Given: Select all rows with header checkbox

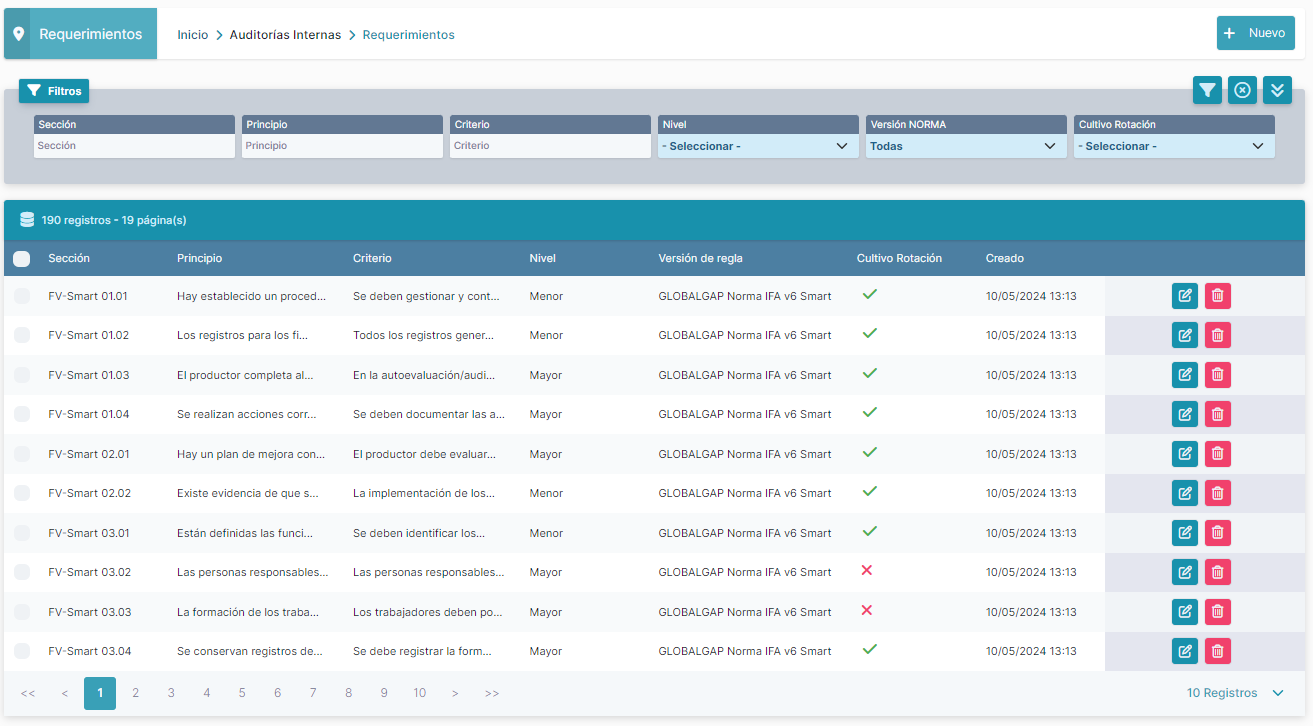Looking at the screenshot, I should click(21, 259).
